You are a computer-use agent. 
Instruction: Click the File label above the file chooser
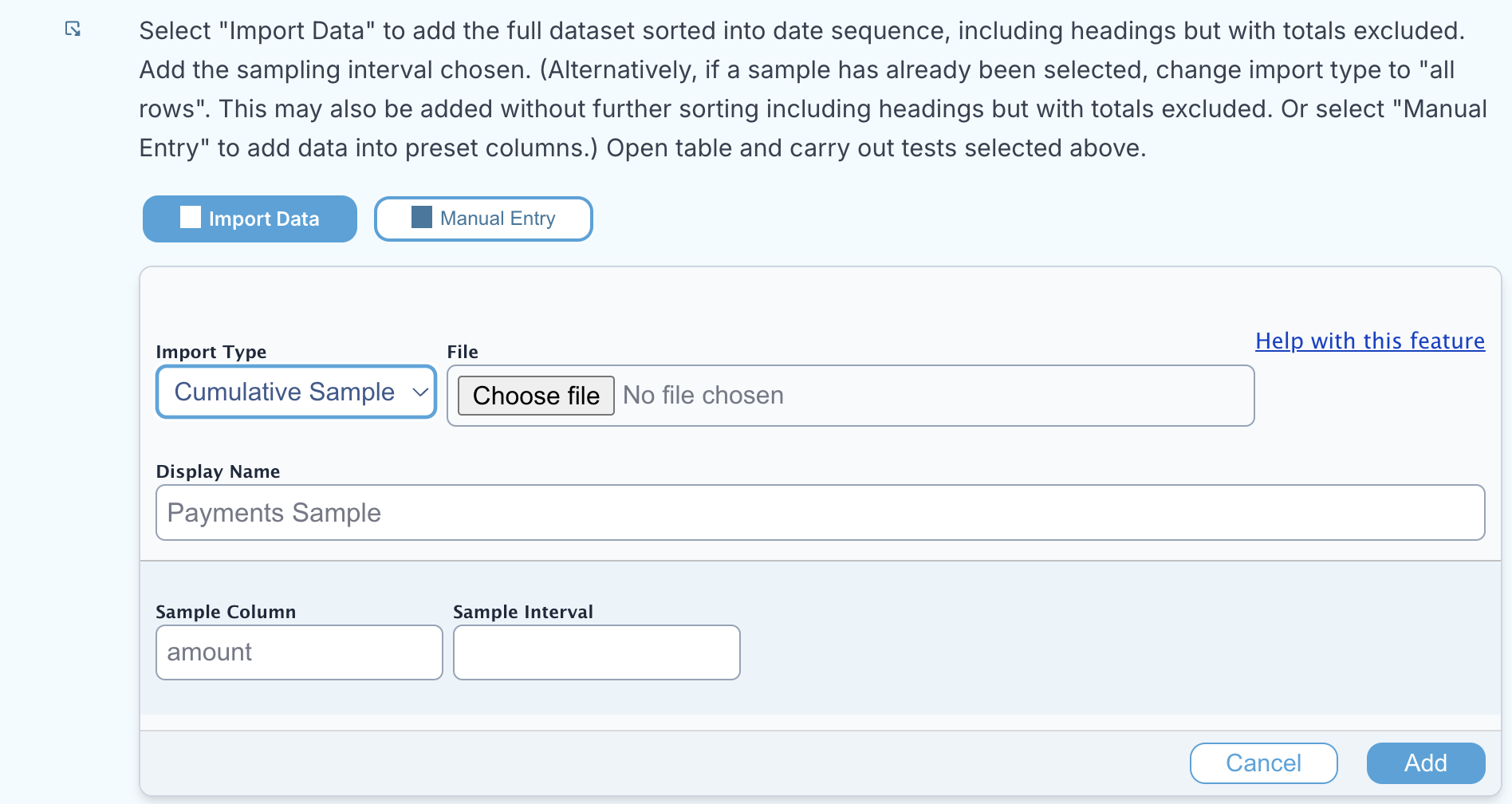tap(463, 352)
